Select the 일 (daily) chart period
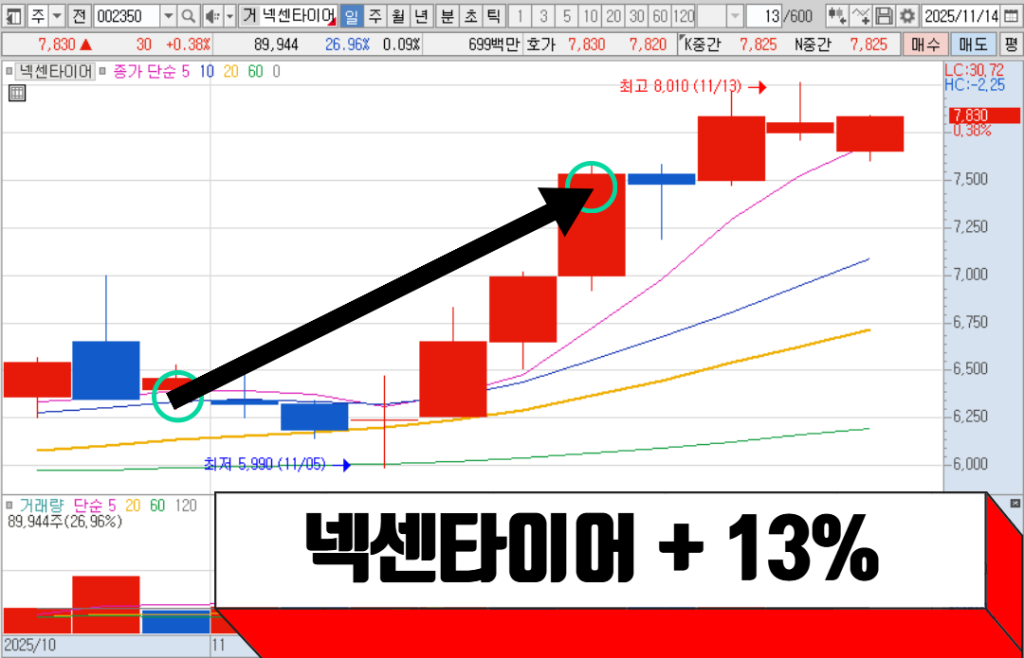Image resolution: width=1024 pixels, height=658 pixels. coord(351,17)
